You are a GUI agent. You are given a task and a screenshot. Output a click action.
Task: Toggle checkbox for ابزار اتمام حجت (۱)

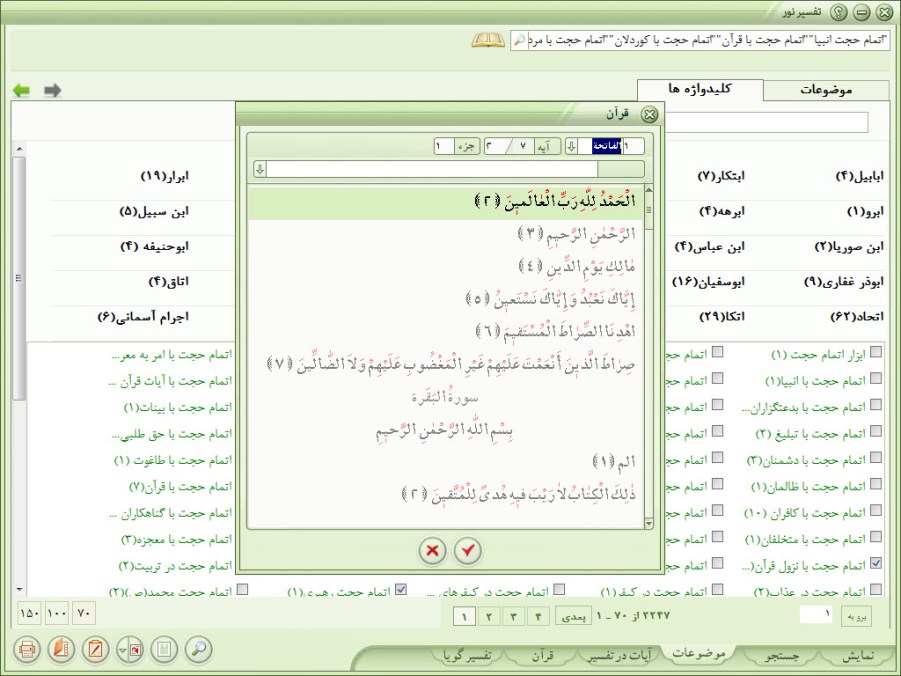[876, 352]
